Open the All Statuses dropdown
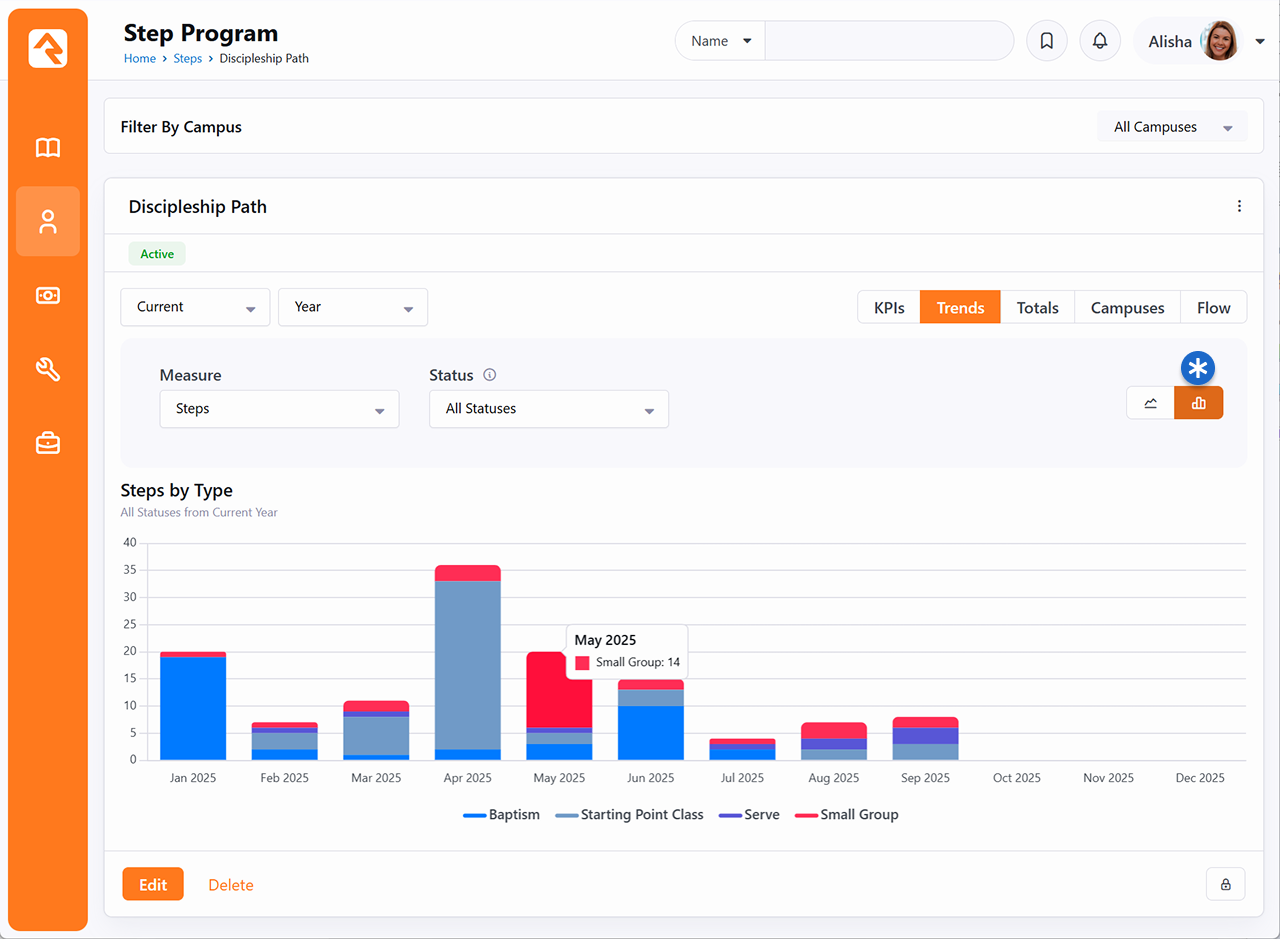This screenshot has height=939, width=1280. click(x=548, y=409)
